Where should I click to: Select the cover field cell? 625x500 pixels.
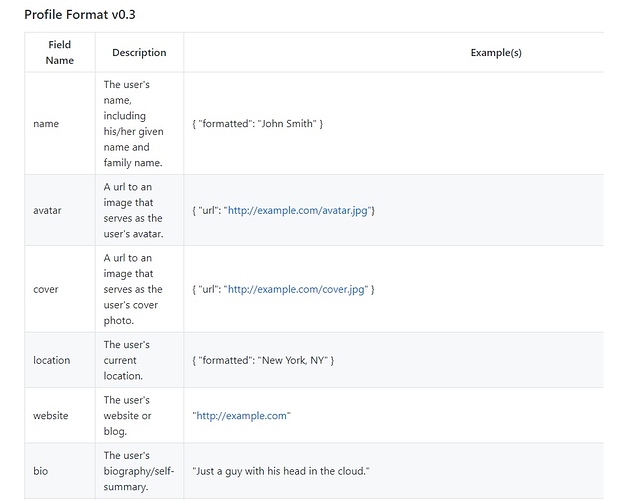60,289
